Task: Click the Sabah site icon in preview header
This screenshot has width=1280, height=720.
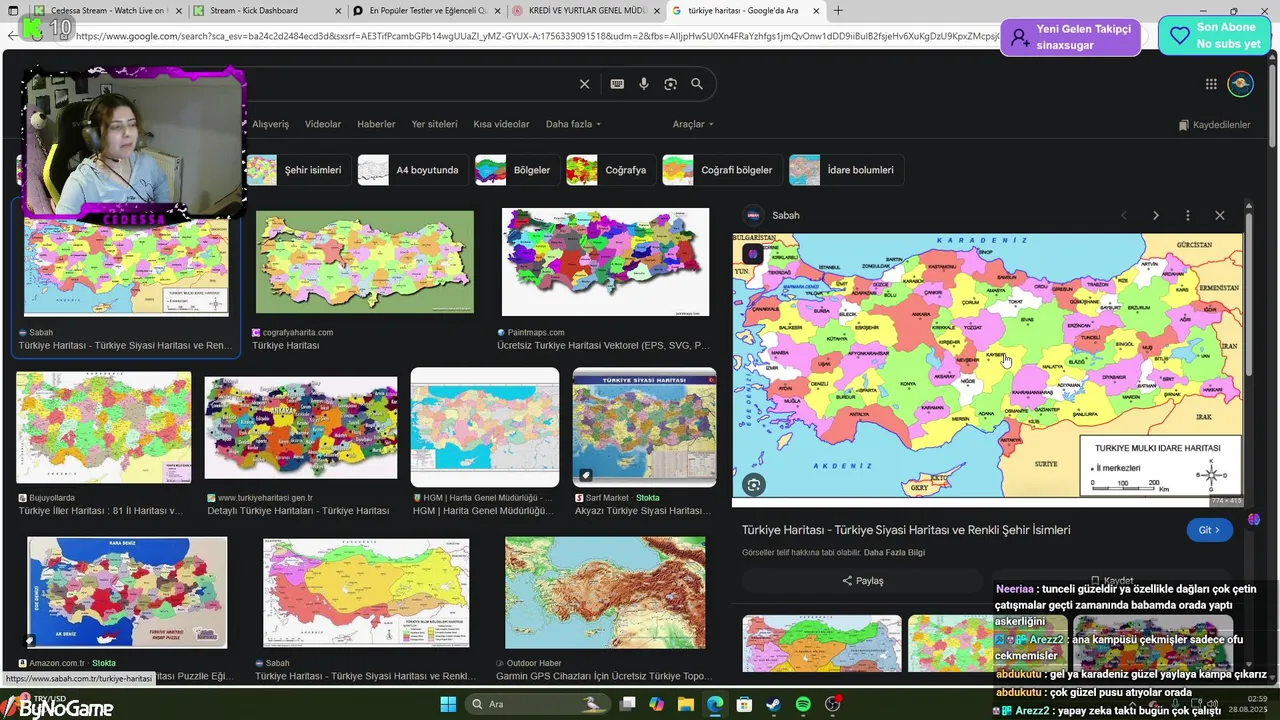Action: click(x=754, y=215)
